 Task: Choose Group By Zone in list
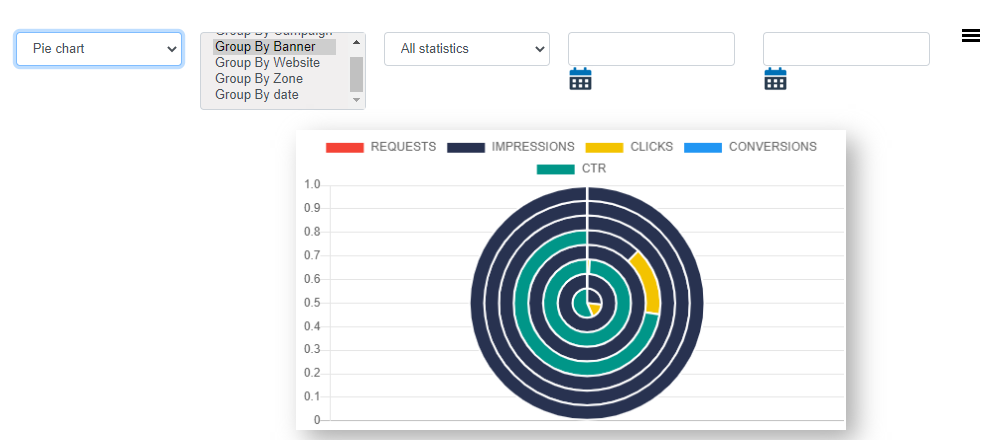(259, 79)
